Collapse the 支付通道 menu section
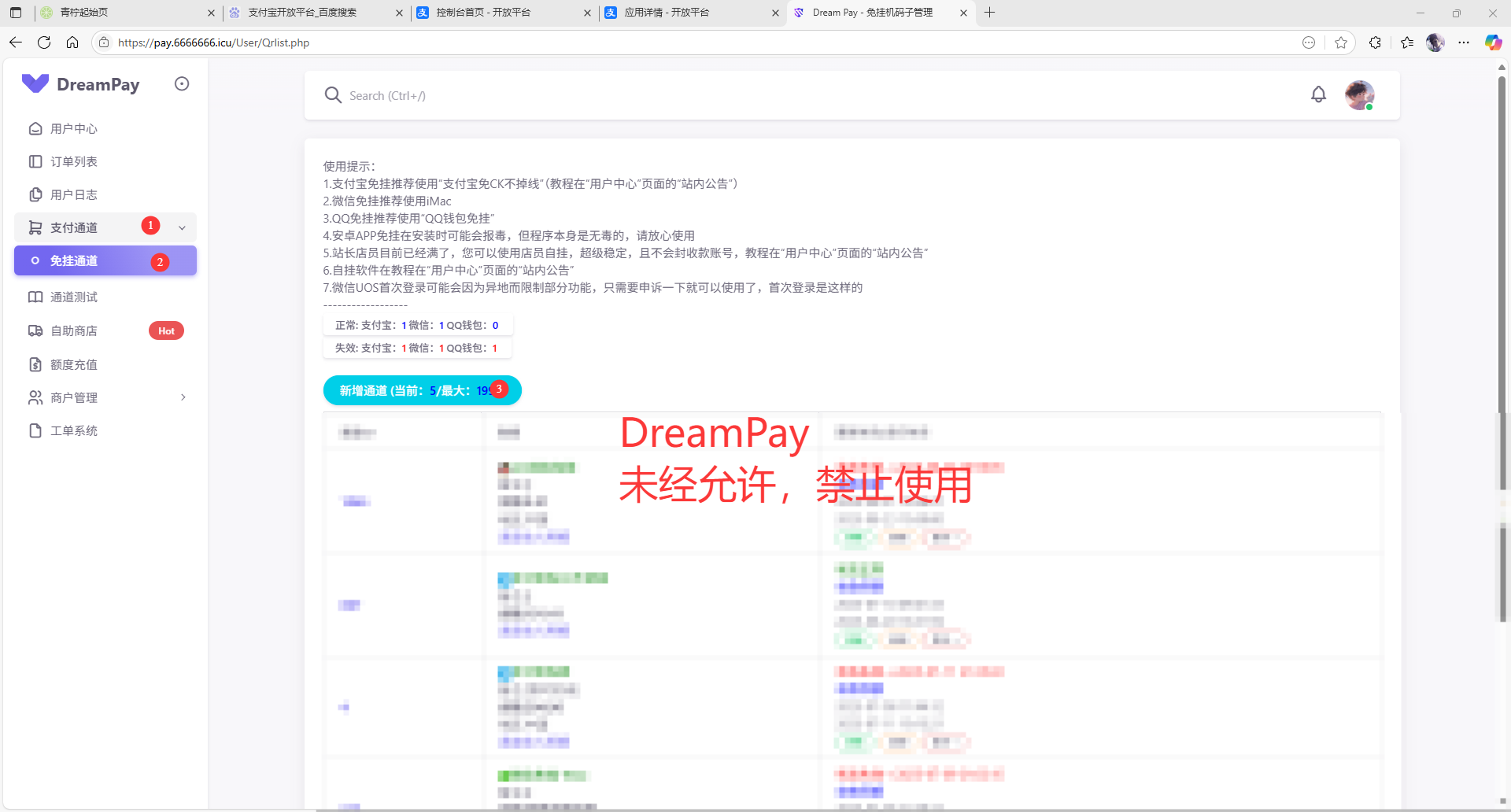This screenshot has height=812, width=1511. [x=182, y=227]
